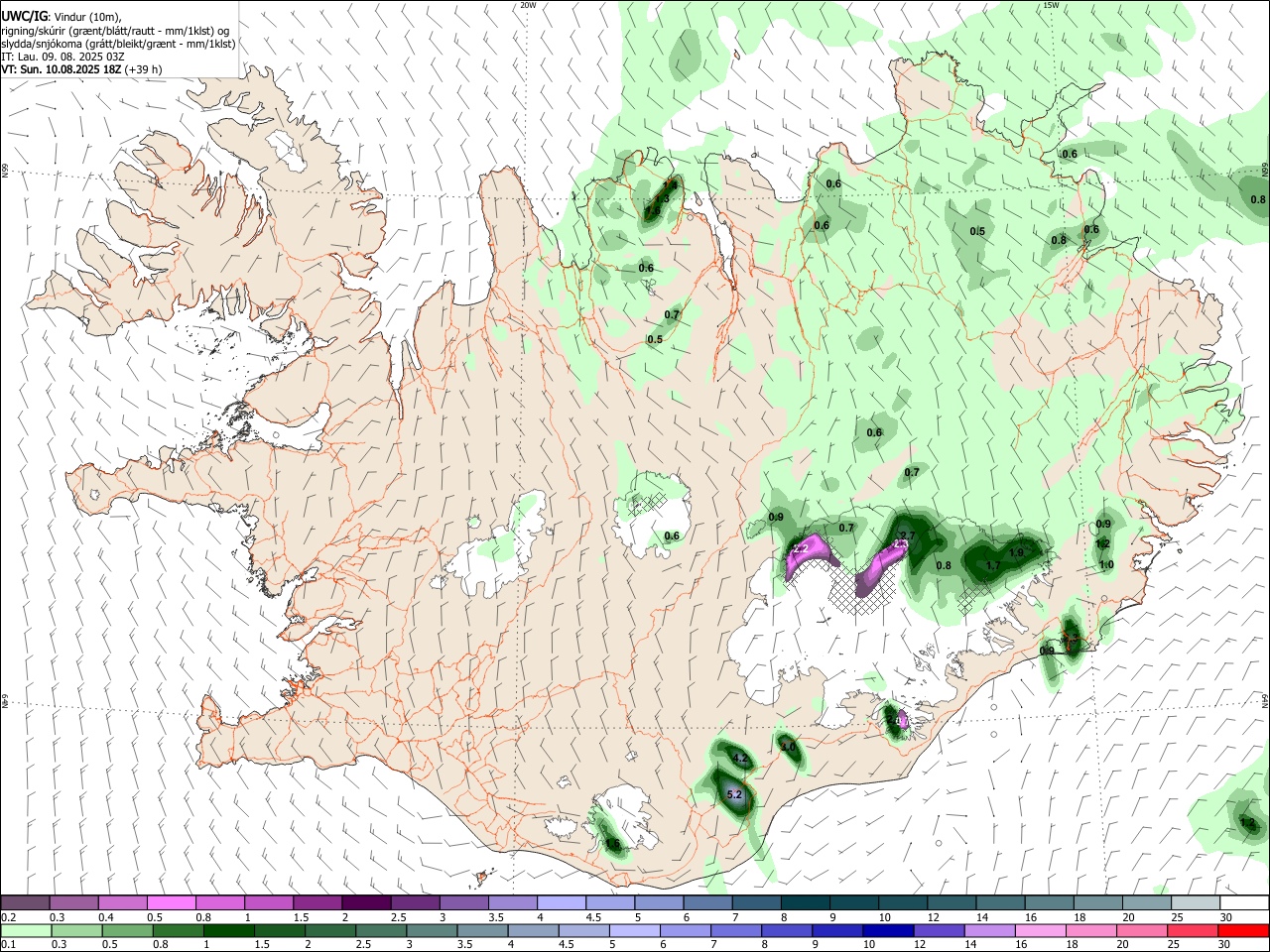Screen dimensions: 1270x952
Task: Select bottom-row legend swatch between 0.5 and 0.8
Action: coord(127,930)
